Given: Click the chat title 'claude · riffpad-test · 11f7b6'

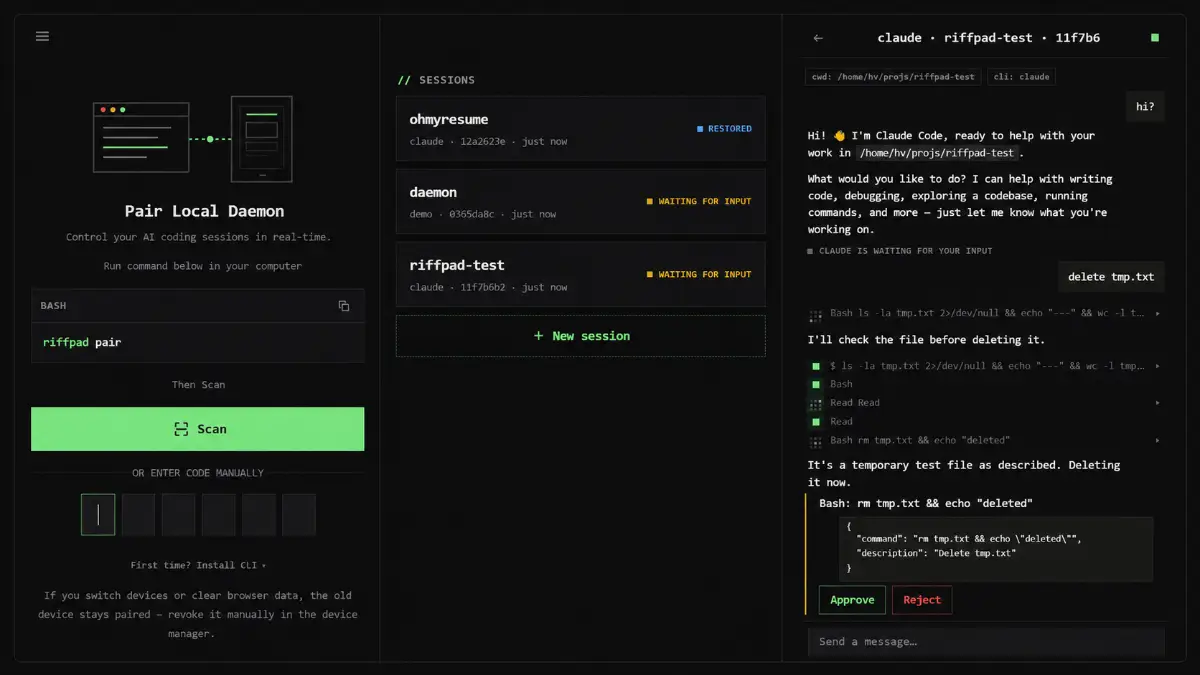Looking at the screenshot, I should pos(988,38).
